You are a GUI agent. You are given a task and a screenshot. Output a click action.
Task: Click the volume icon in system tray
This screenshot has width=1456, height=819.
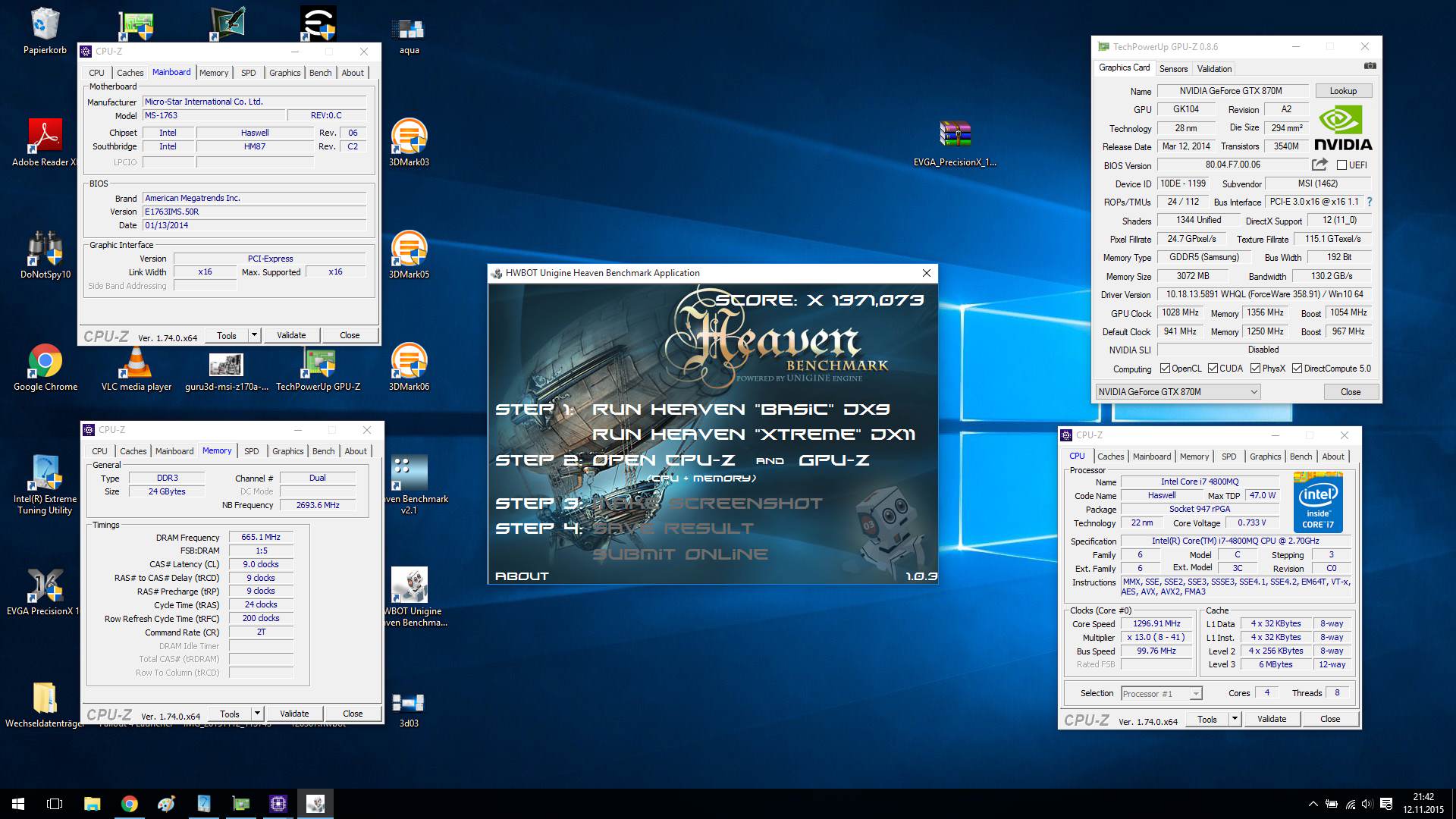[1367, 804]
